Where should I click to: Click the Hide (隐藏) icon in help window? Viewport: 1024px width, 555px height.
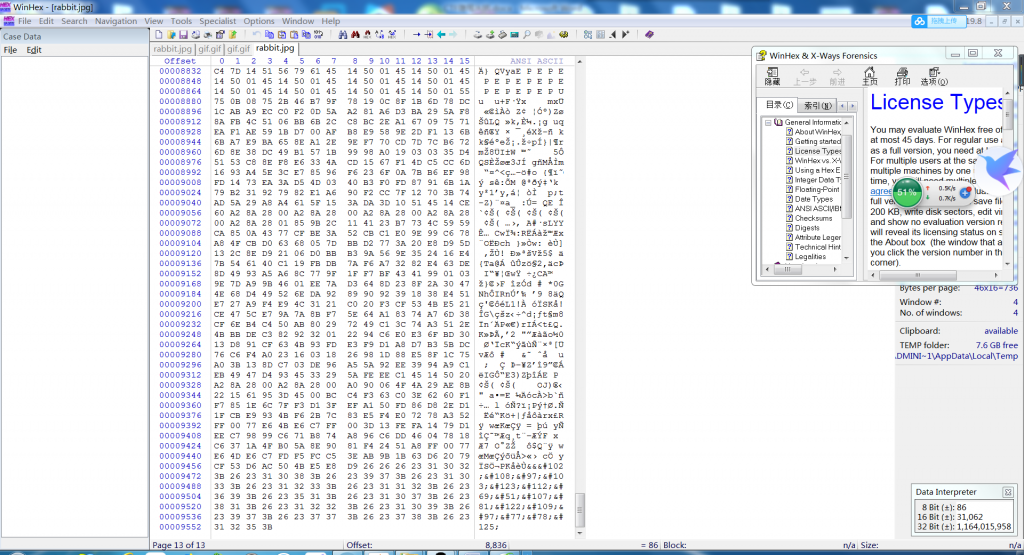pyautogui.click(x=772, y=76)
